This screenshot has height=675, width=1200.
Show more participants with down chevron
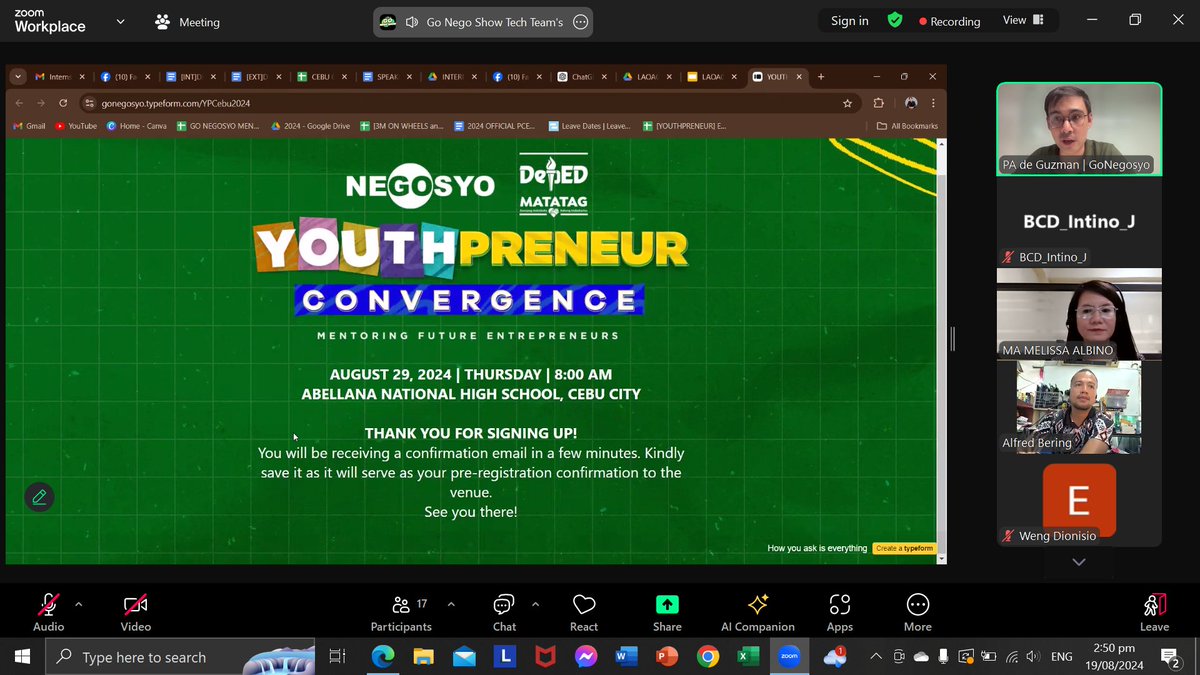pos(1079,562)
